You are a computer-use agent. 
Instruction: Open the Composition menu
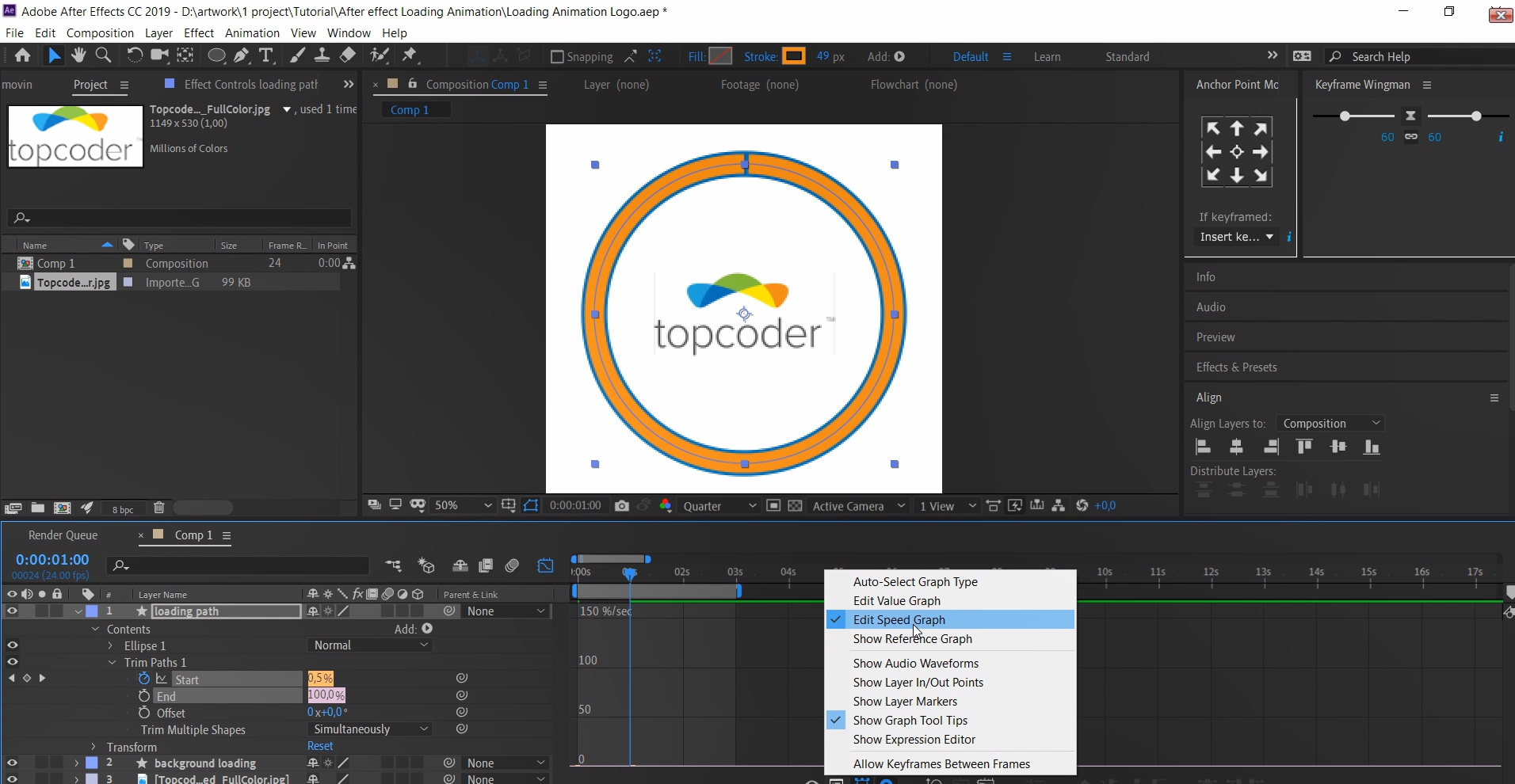coord(100,32)
